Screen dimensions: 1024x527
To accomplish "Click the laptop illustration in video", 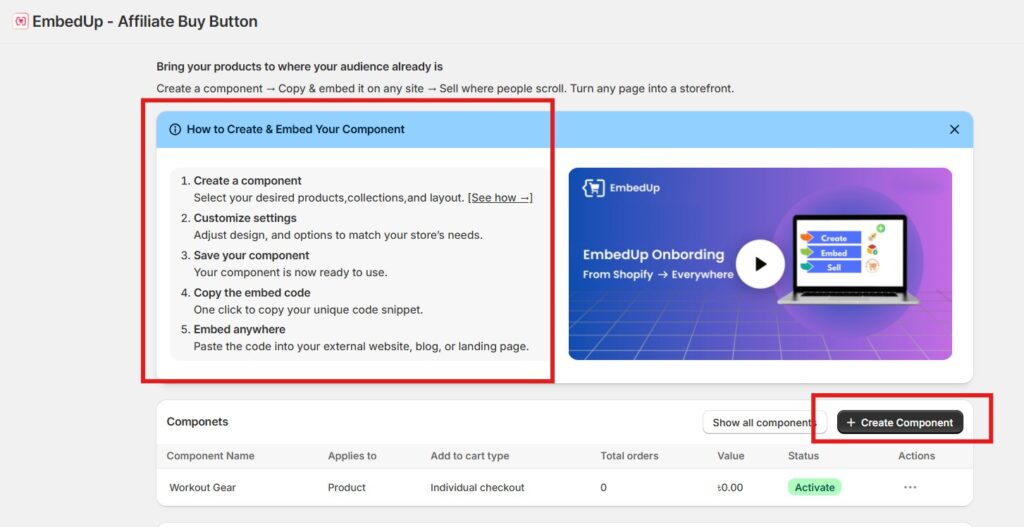I will click(848, 259).
